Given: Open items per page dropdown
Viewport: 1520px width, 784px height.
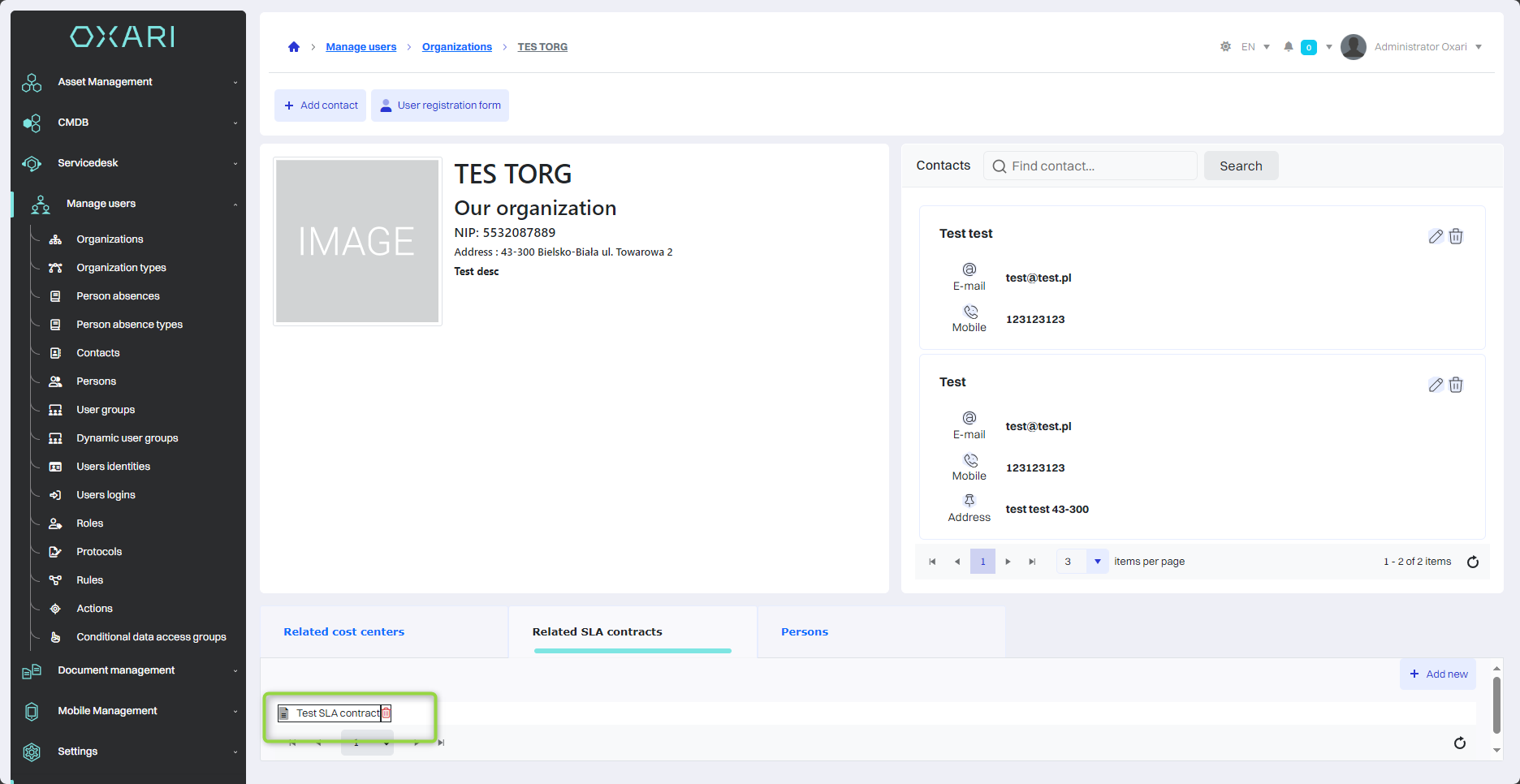Looking at the screenshot, I should 1097,562.
